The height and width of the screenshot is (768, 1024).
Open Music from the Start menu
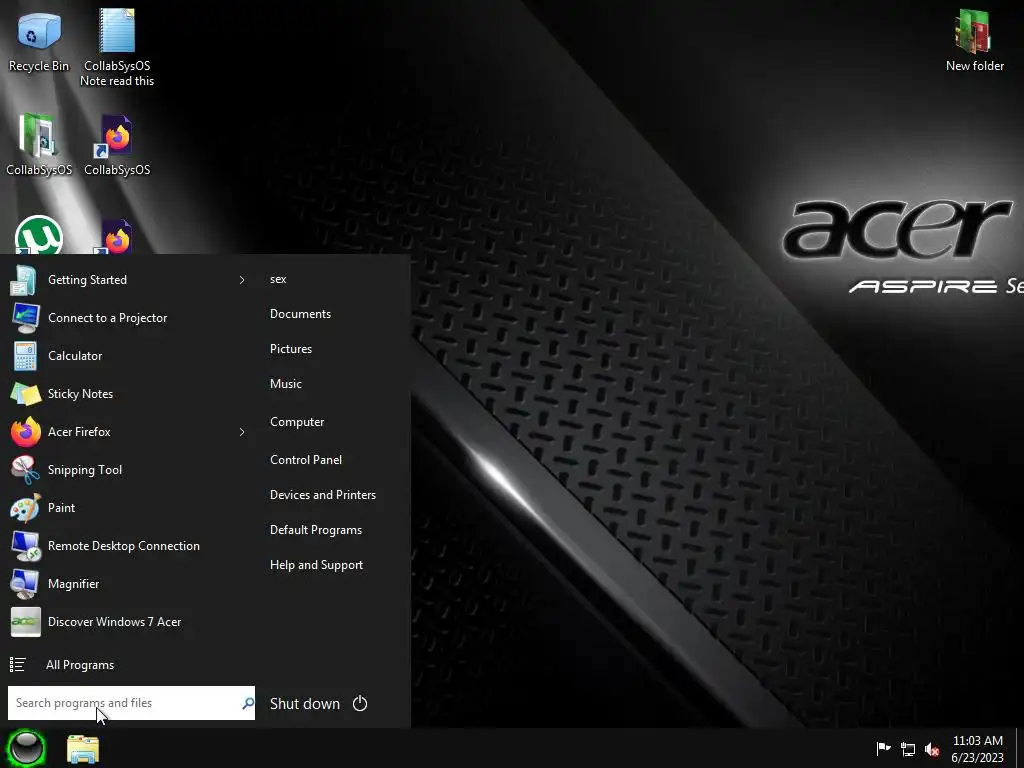[286, 384]
